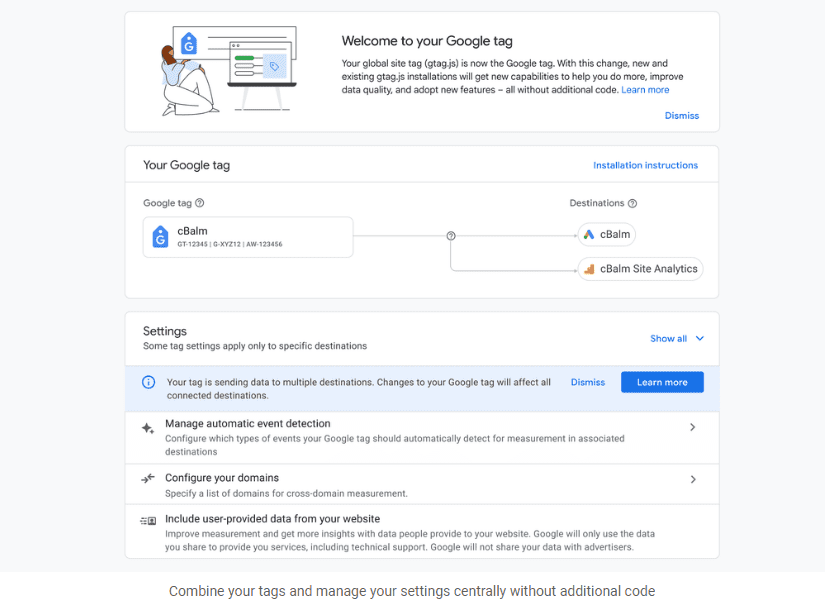Expand Settings with Show all chevron

(700, 339)
